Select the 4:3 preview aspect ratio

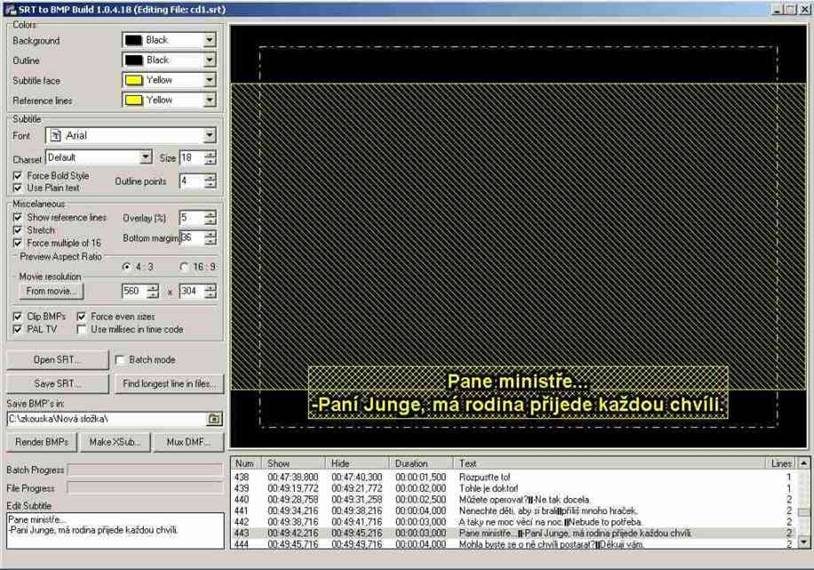point(126,267)
